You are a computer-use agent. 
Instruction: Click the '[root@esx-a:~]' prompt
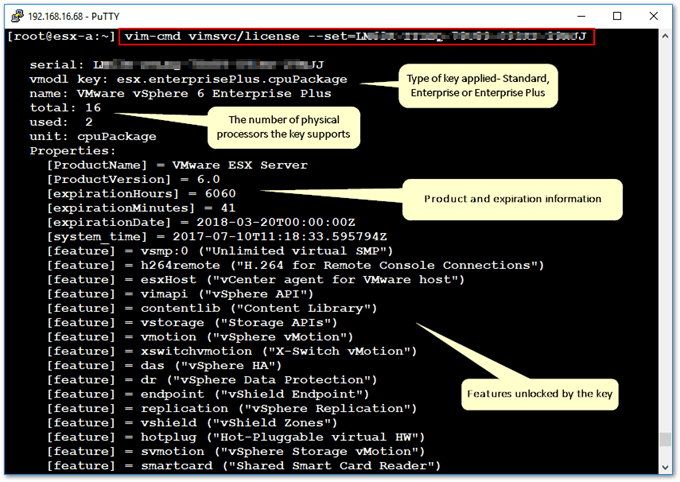(x=62, y=36)
